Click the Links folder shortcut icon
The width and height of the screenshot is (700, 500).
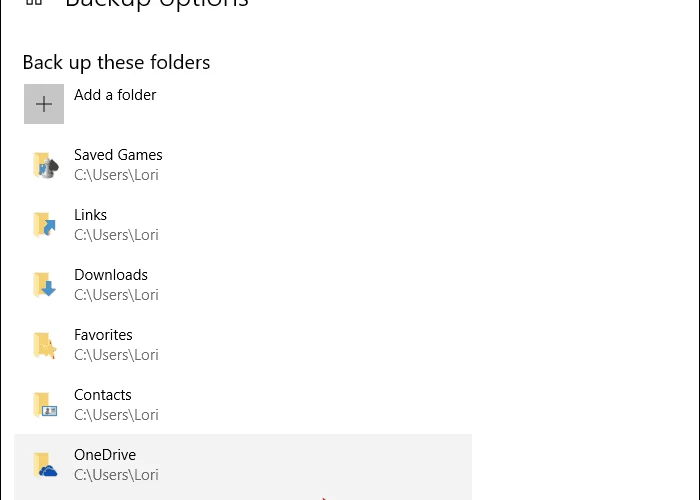coord(45,225)
